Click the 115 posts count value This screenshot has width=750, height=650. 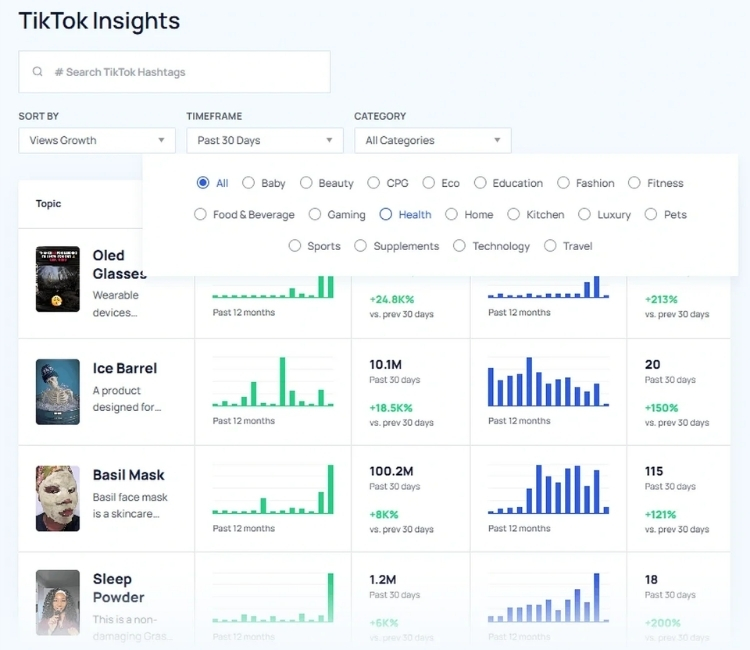654,471
